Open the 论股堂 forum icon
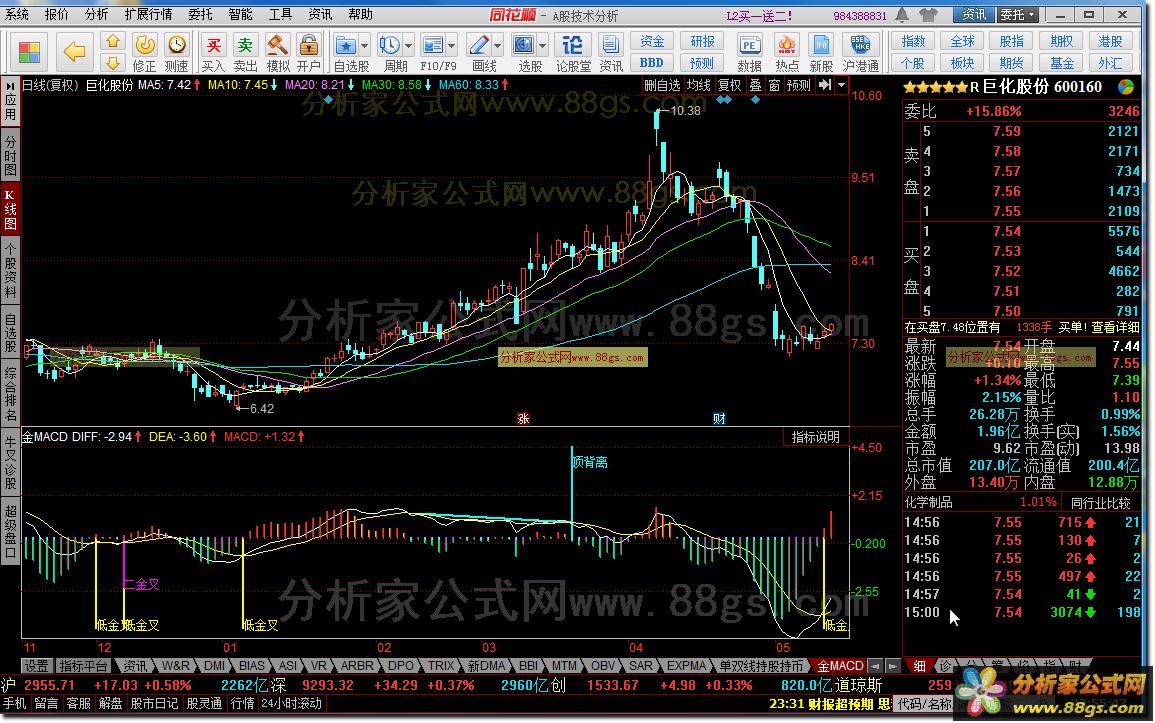This screenshot has height=723, width=1155. 573,52
